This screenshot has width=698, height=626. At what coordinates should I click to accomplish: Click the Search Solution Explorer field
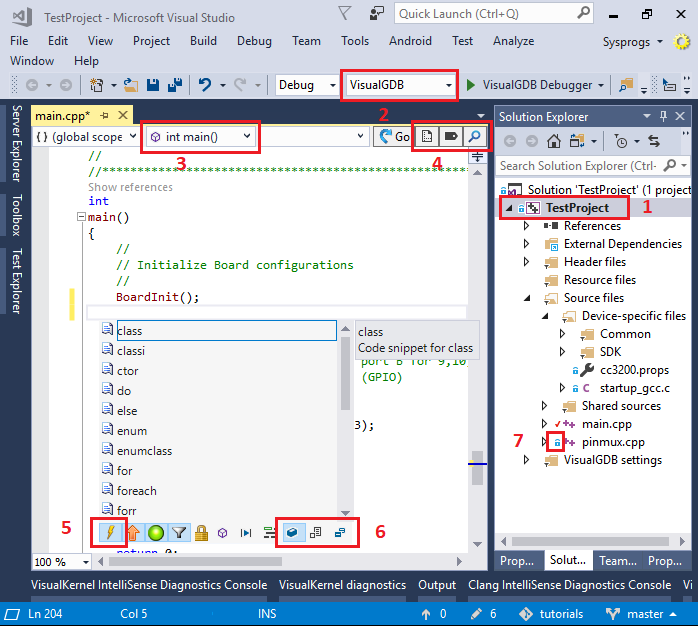pyautogui.click(x=592, y=166)
